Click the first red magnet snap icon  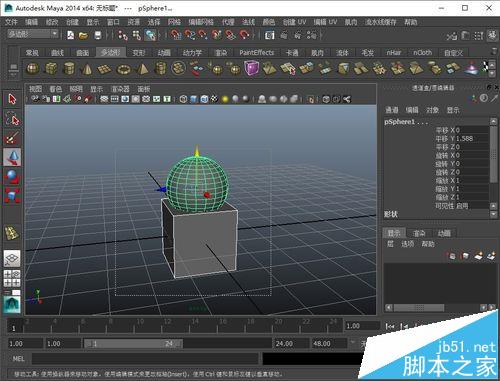tap(175, 35)
